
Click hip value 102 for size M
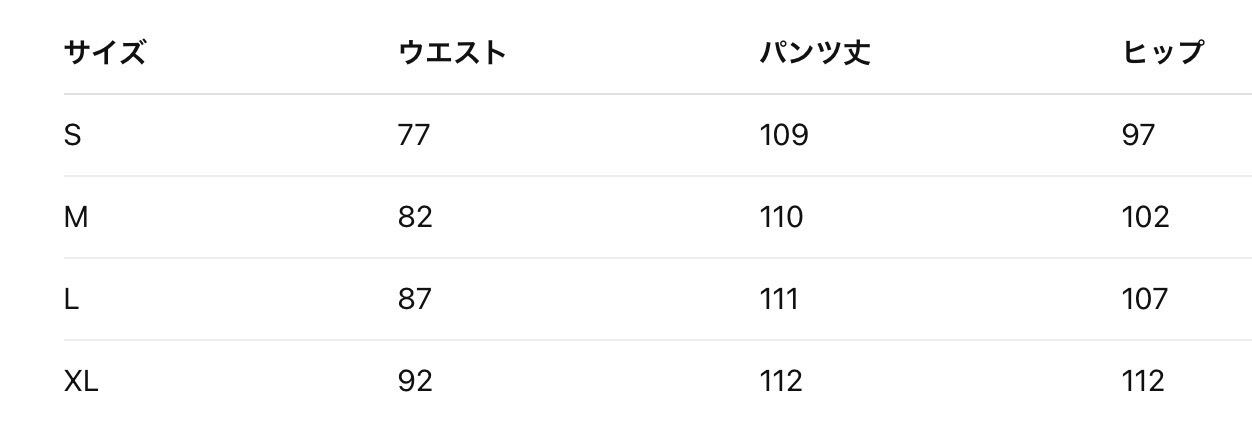point(1145,217)
